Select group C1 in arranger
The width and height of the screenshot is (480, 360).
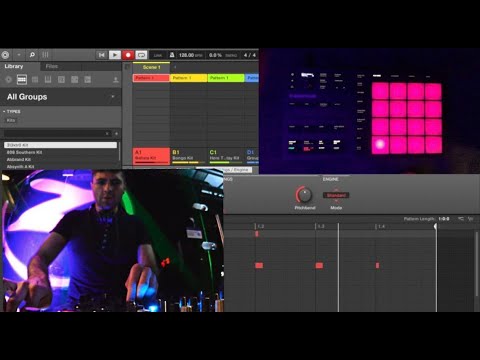(x=226, y=156)
